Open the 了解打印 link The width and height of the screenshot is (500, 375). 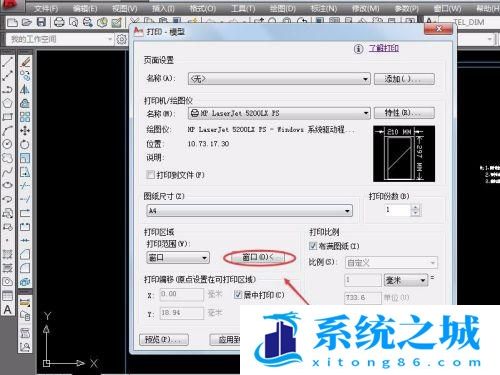pyautogui.click(x=384, y=48)
